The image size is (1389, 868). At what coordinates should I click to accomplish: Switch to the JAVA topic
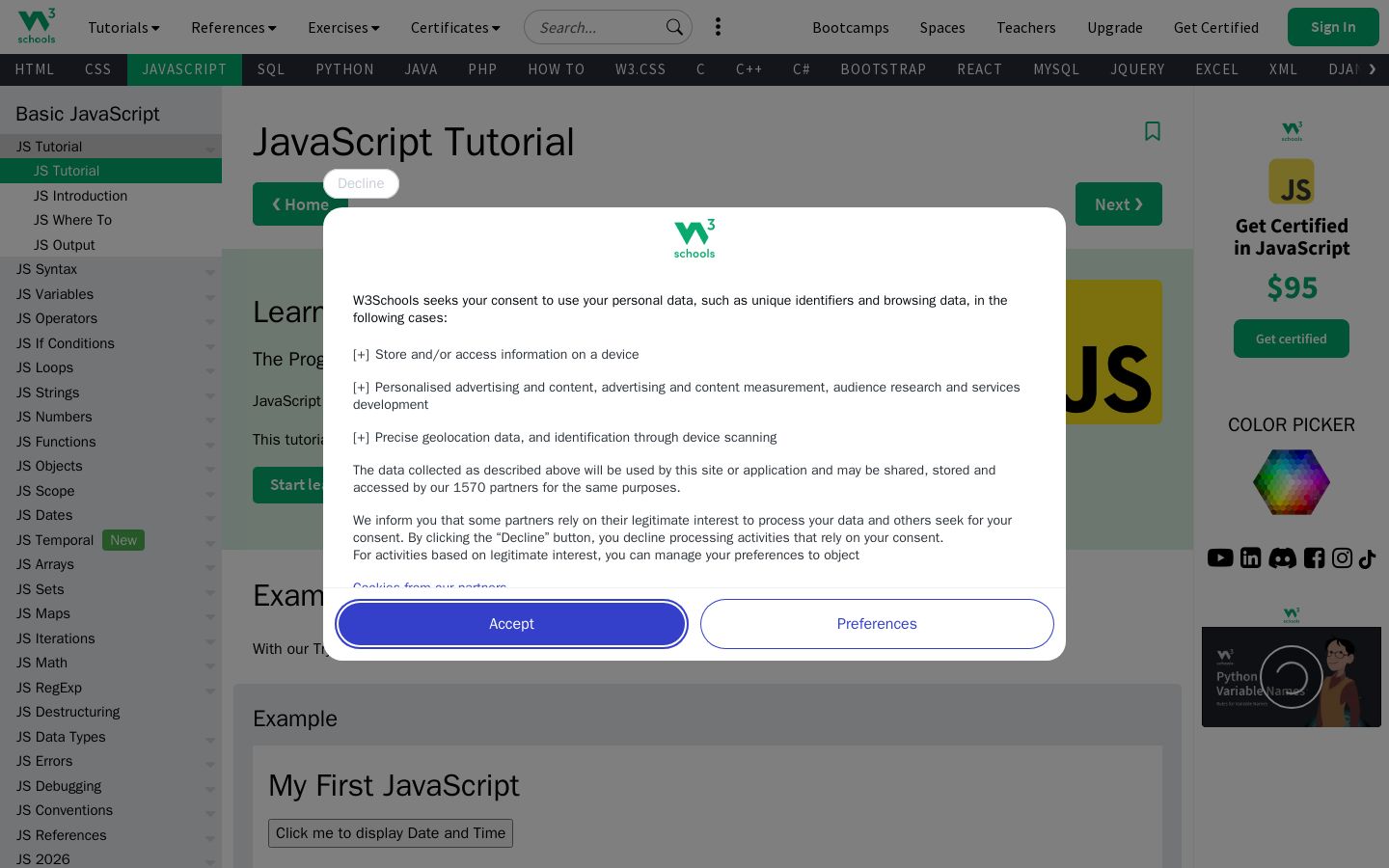point(421,69)
